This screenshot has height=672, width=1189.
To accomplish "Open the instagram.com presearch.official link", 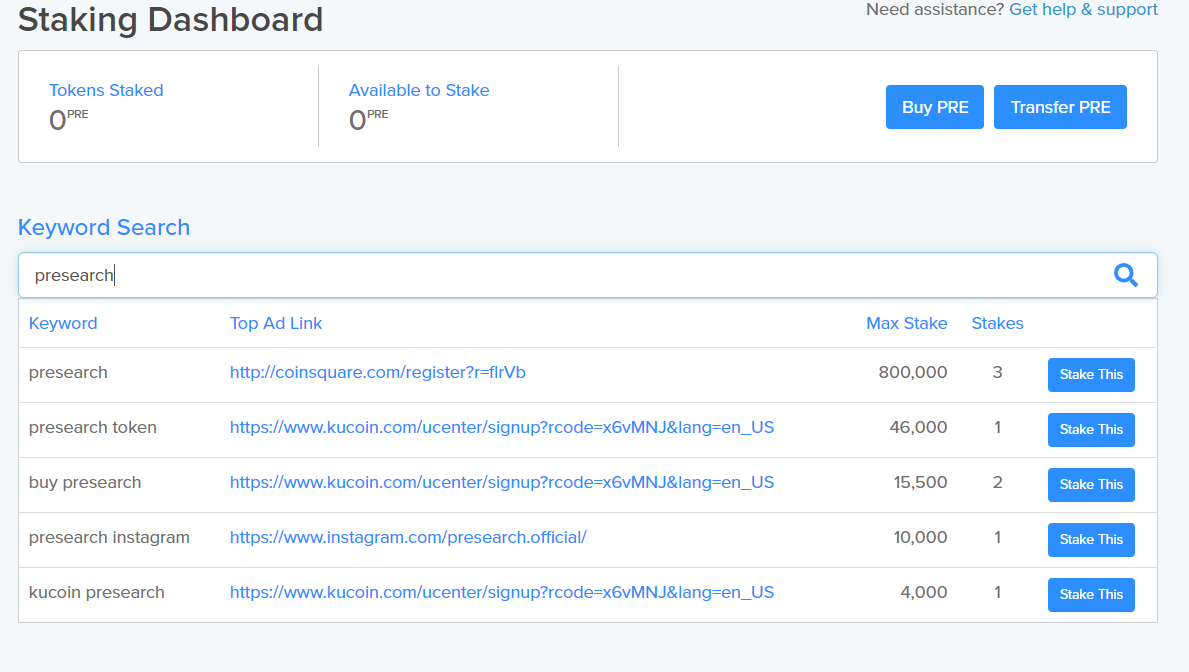I will pos(408,538).
